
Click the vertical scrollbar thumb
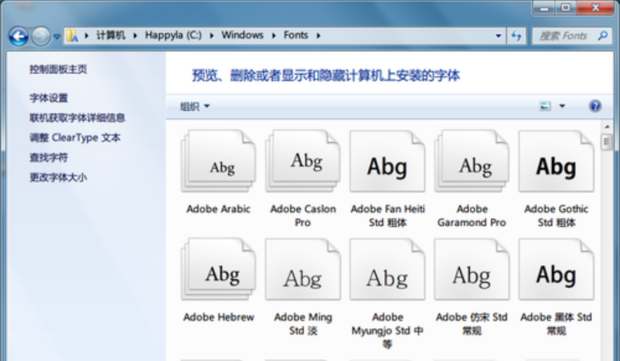pyautogui.click(x=607, y=142)
